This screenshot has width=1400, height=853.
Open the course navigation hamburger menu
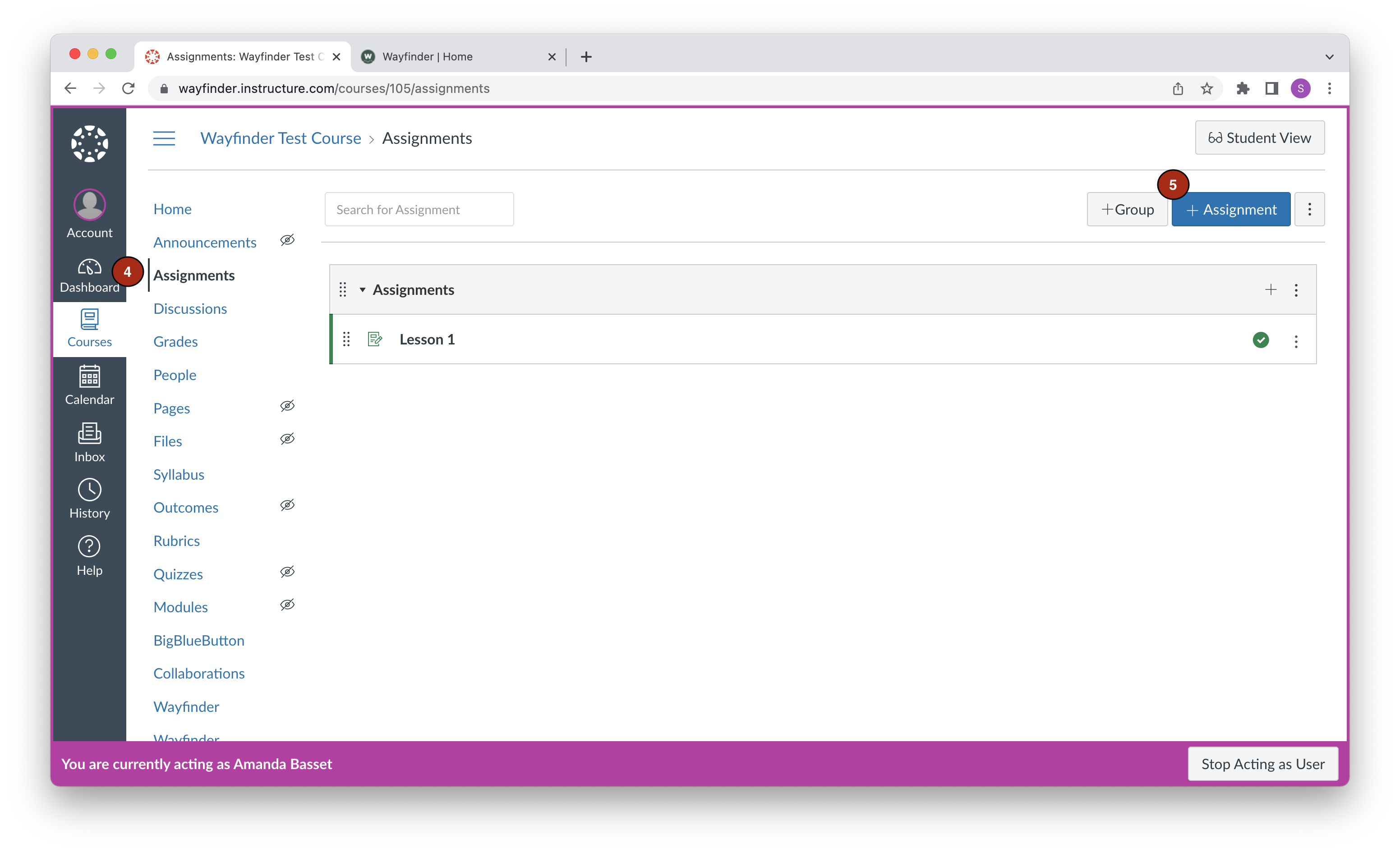[164, 138]
